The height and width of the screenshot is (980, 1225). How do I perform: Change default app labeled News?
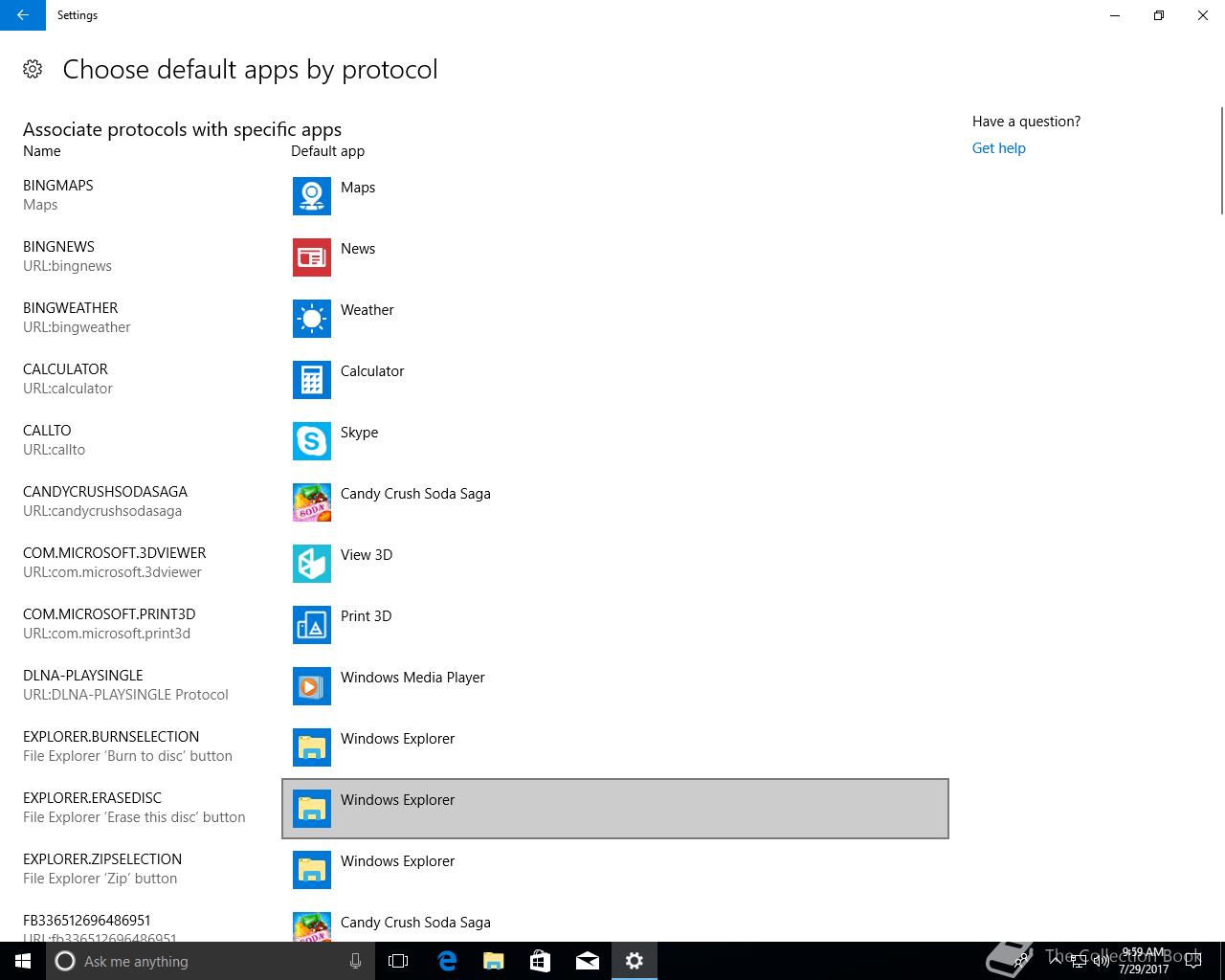pos(615,257)
